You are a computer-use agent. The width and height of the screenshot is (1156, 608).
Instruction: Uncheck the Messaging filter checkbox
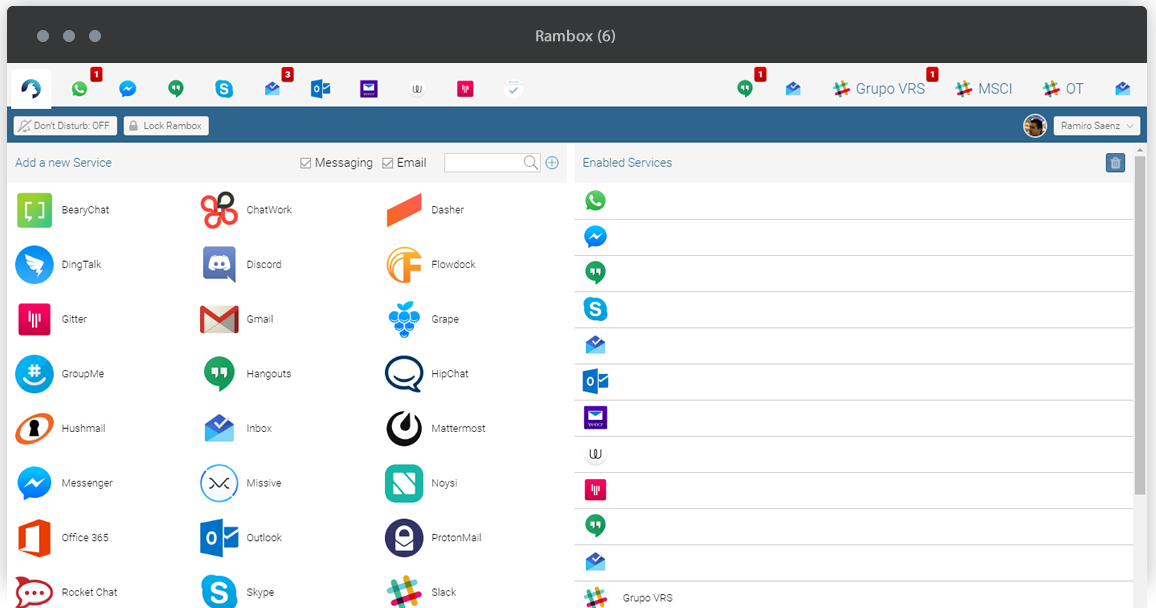(x=306, y=163)
